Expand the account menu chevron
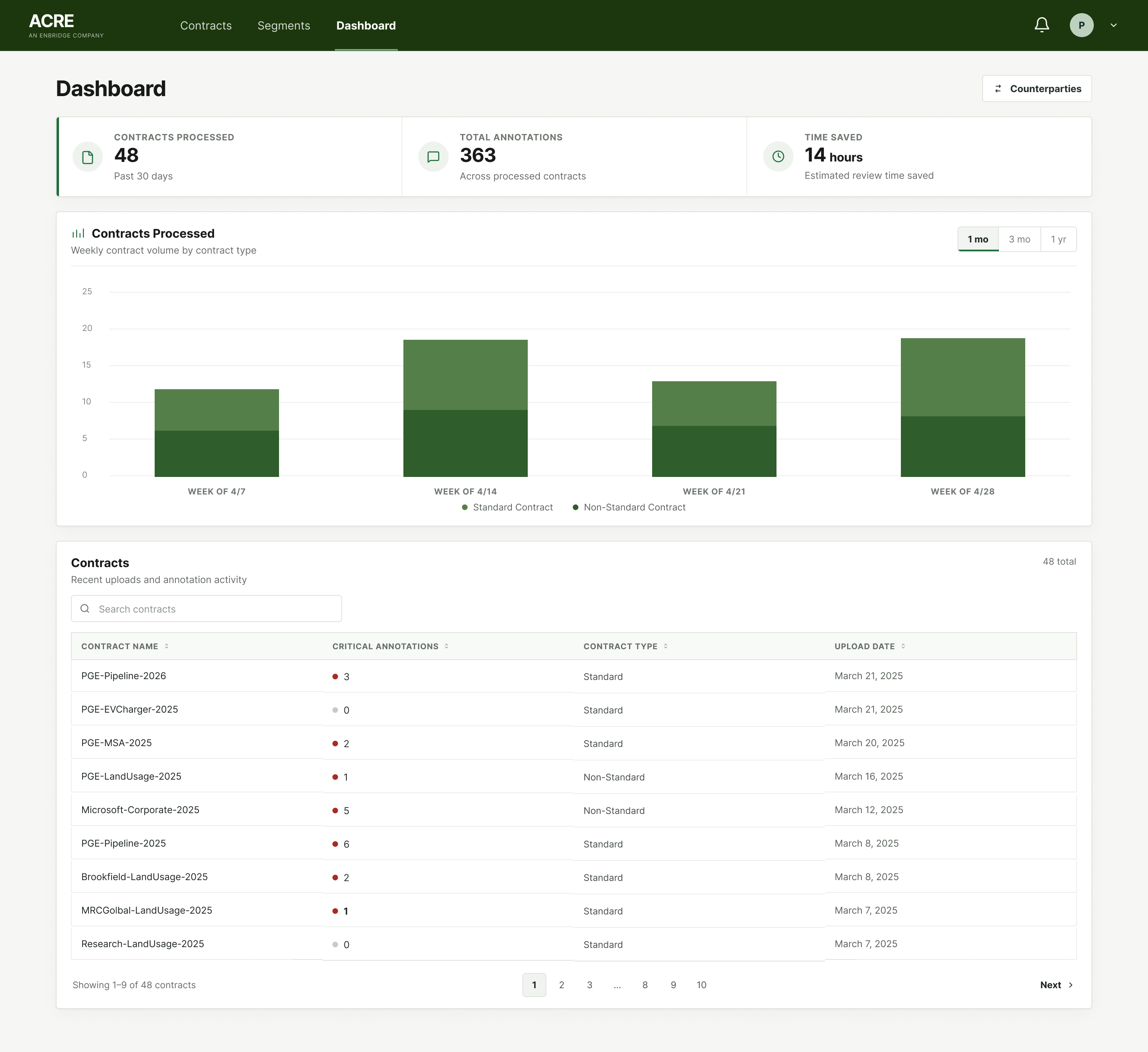This screenshot has width=1148, height=1052. [x=1113, y=25]
